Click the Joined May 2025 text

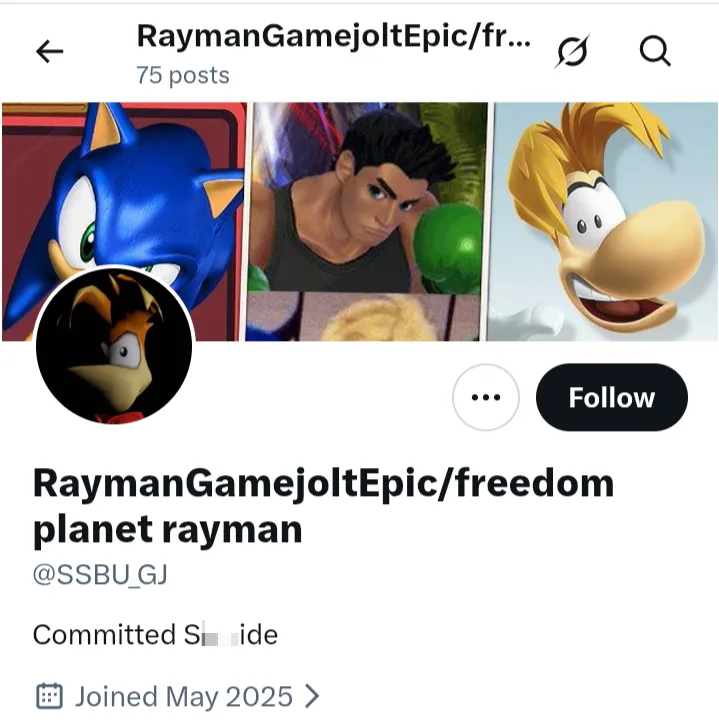click(x=183, y=696)
